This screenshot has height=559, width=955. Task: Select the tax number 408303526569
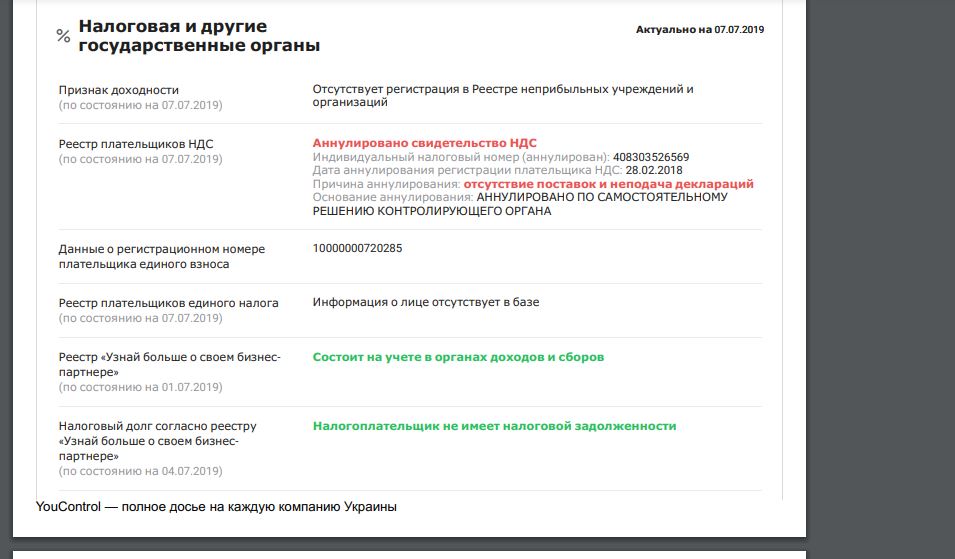coord(651,157)
